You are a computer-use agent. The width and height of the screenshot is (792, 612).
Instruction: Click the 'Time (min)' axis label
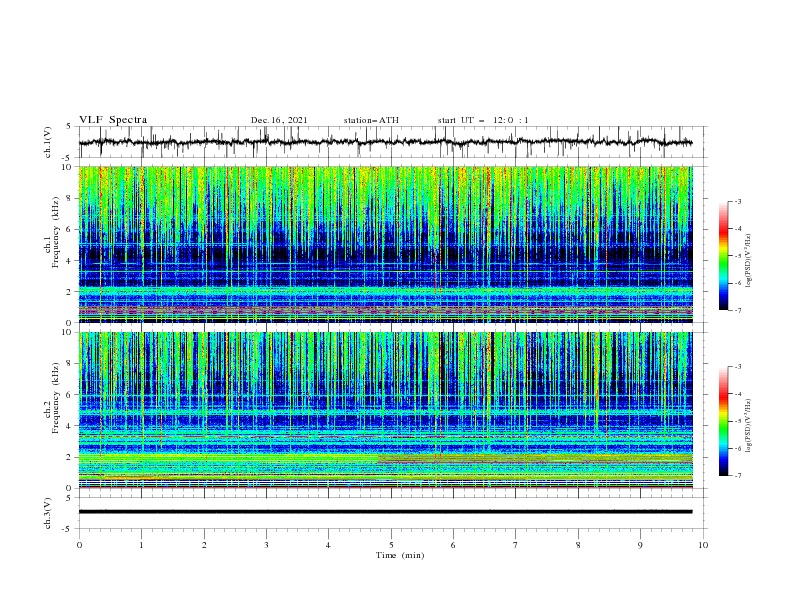(x=400, y=555)
